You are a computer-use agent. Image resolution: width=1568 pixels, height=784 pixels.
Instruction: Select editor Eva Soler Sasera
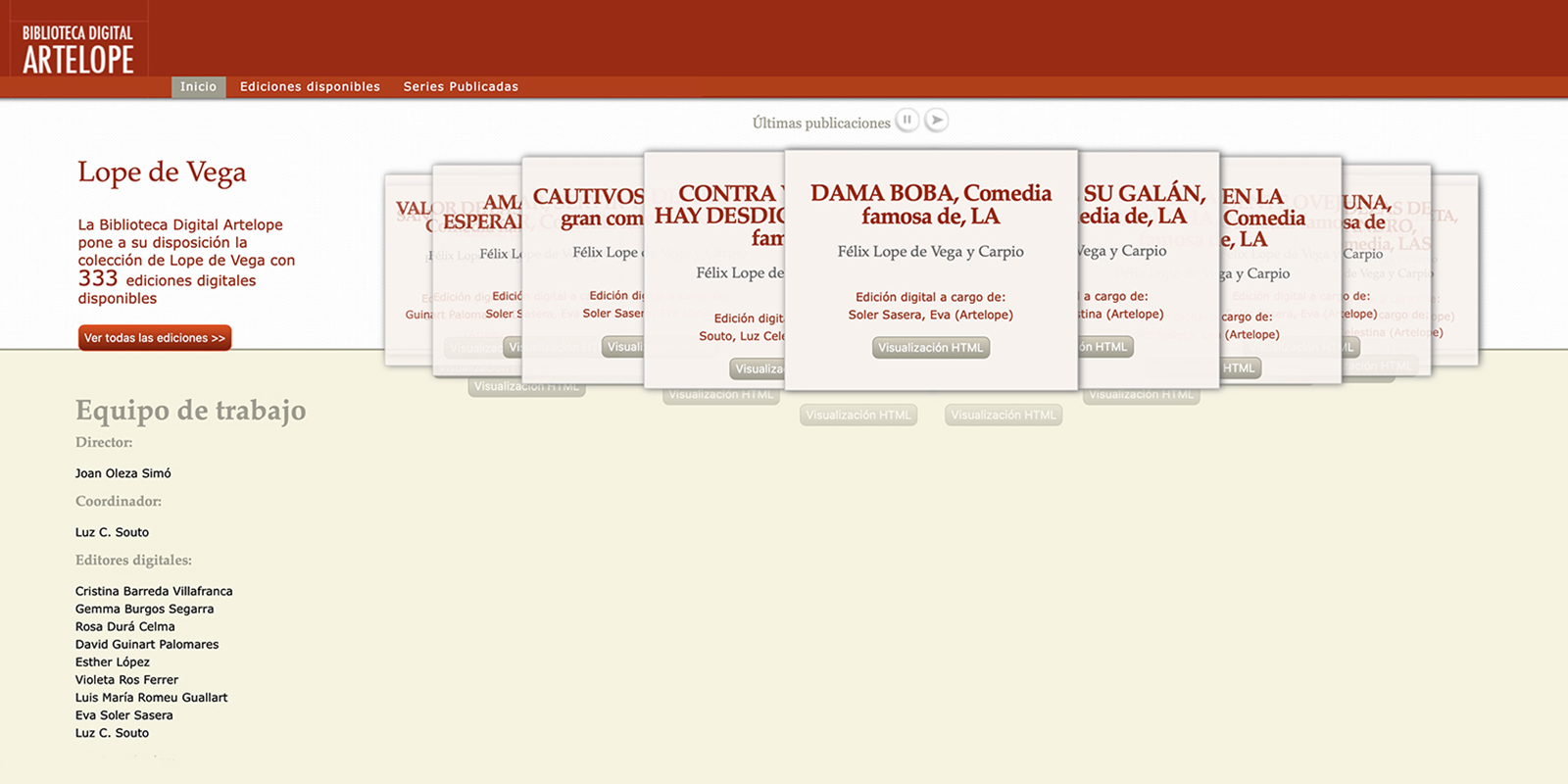(x=124, y=714)
